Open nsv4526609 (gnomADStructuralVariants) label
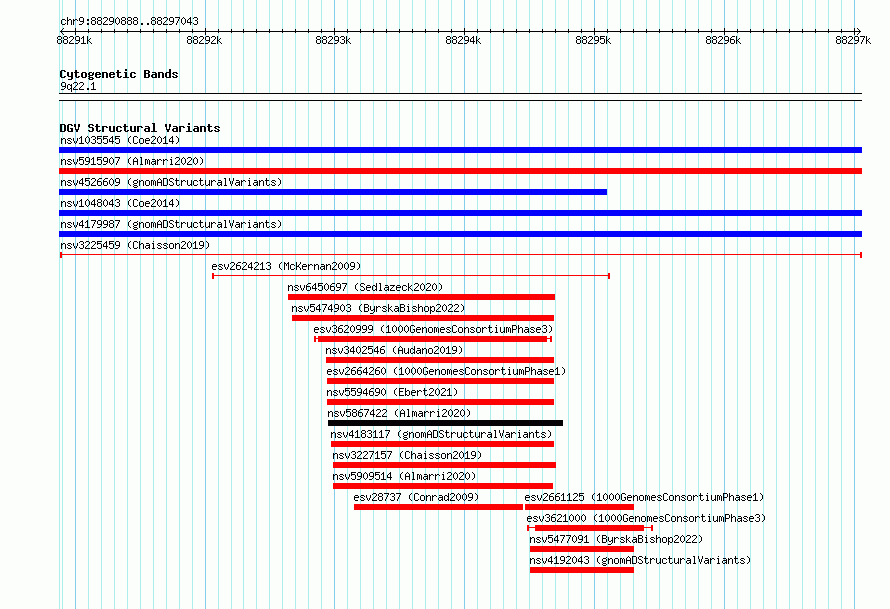 [x=171, y=182]
